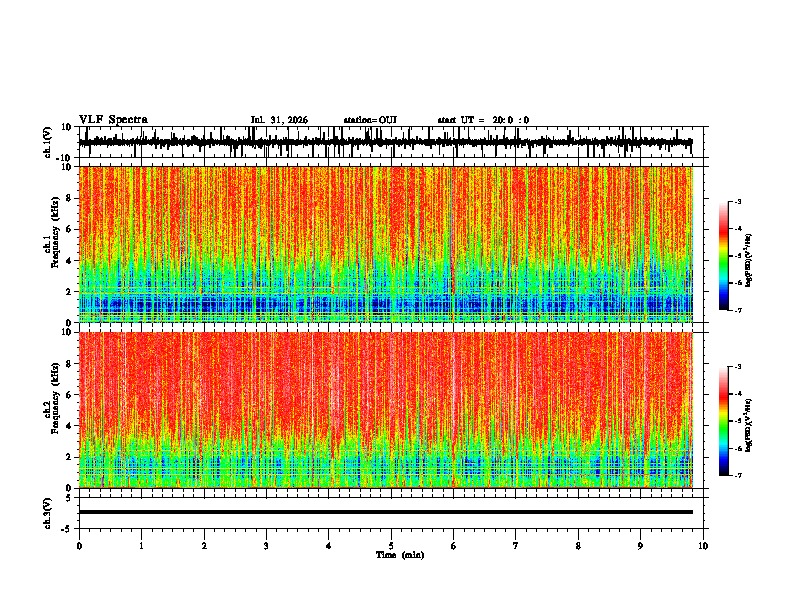Click time-axis tick label "7"
This screenshot has height=612, width=792.
(516, 546)
